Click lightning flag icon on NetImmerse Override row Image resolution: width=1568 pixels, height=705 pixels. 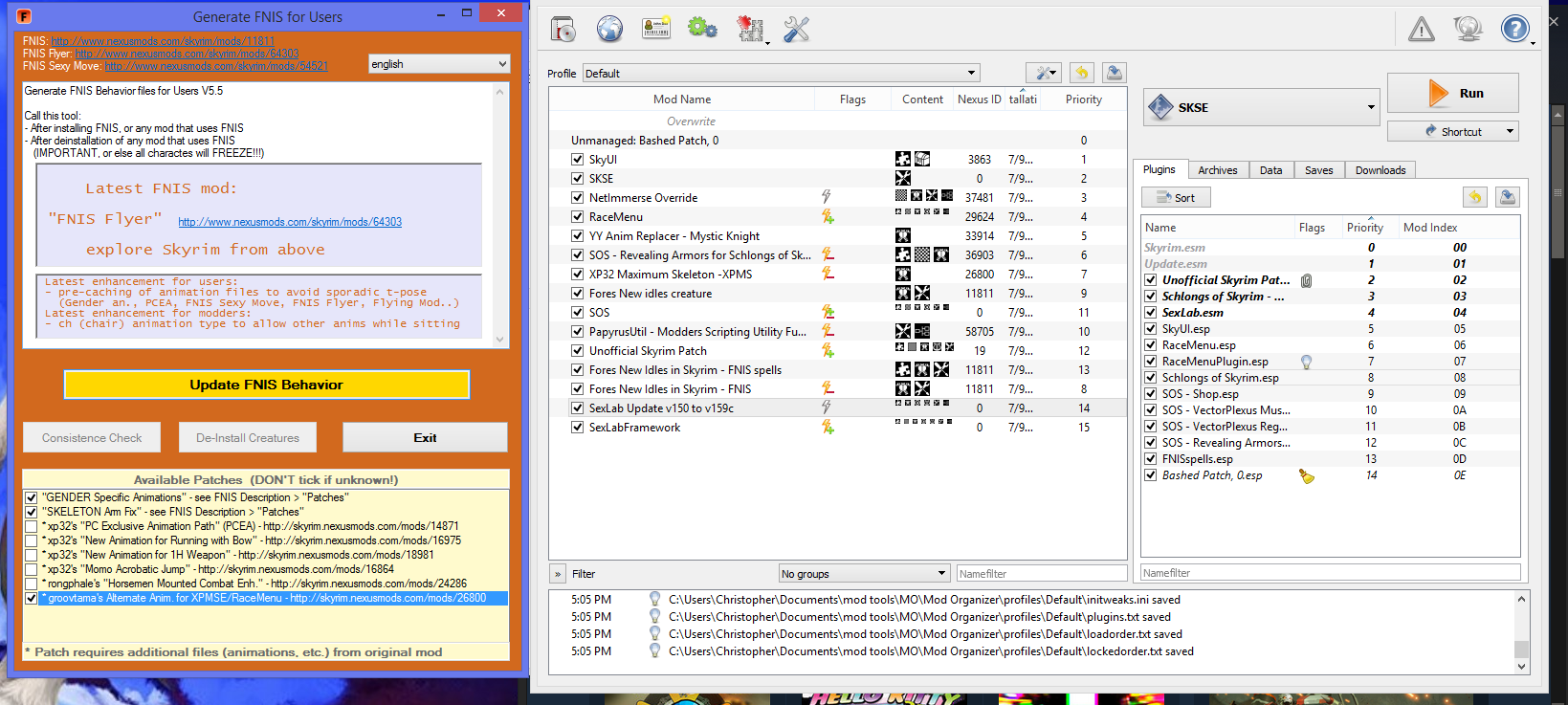point(827,197)
